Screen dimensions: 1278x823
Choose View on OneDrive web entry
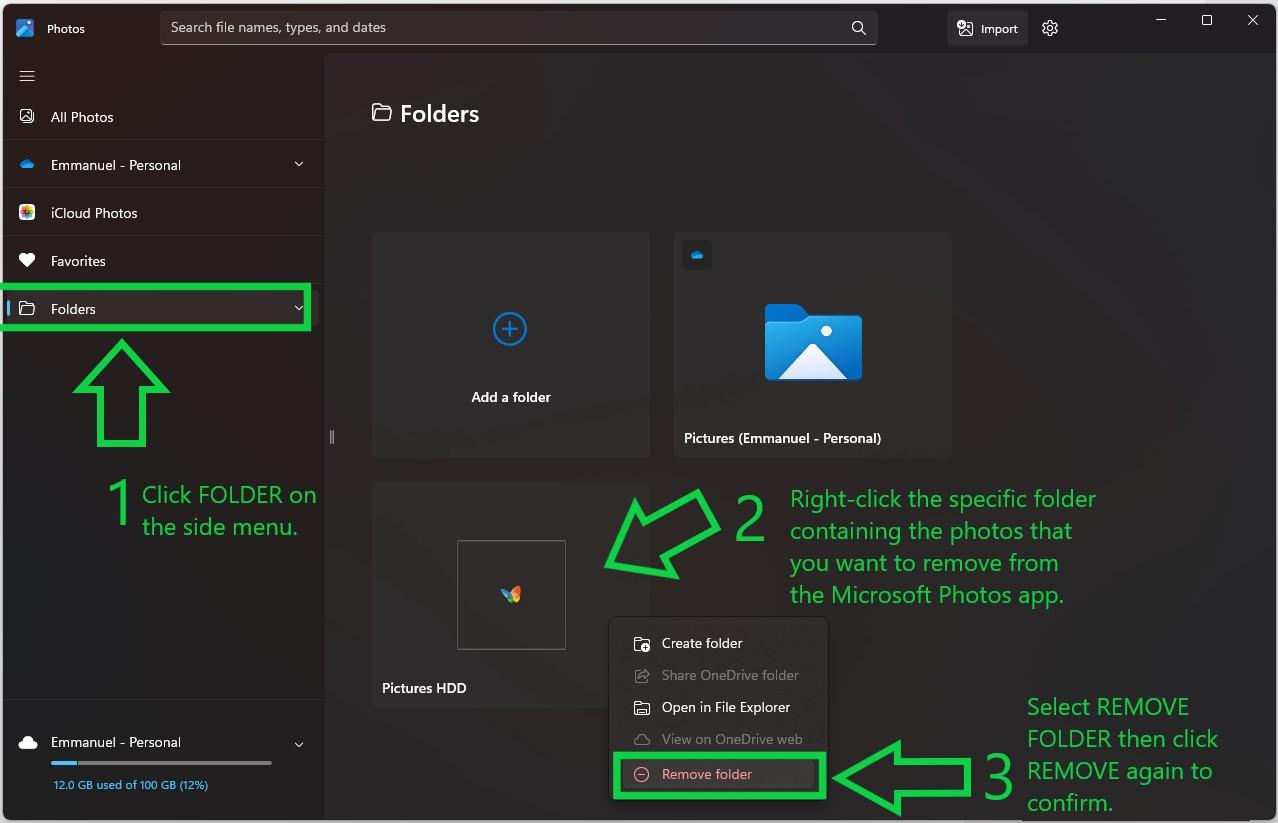pos(719,739)
